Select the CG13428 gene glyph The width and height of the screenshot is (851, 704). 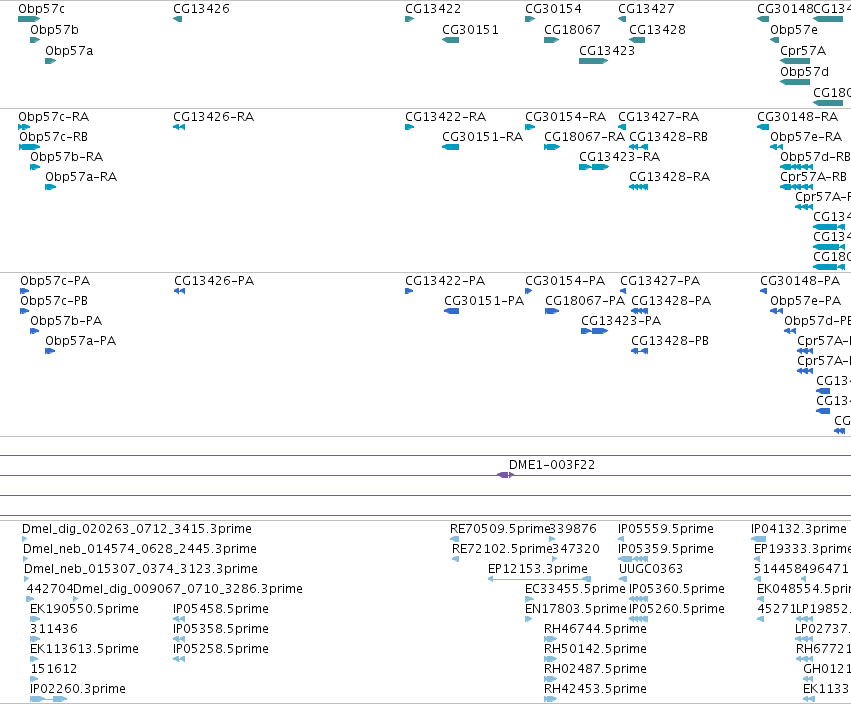[x=637, y=40]
